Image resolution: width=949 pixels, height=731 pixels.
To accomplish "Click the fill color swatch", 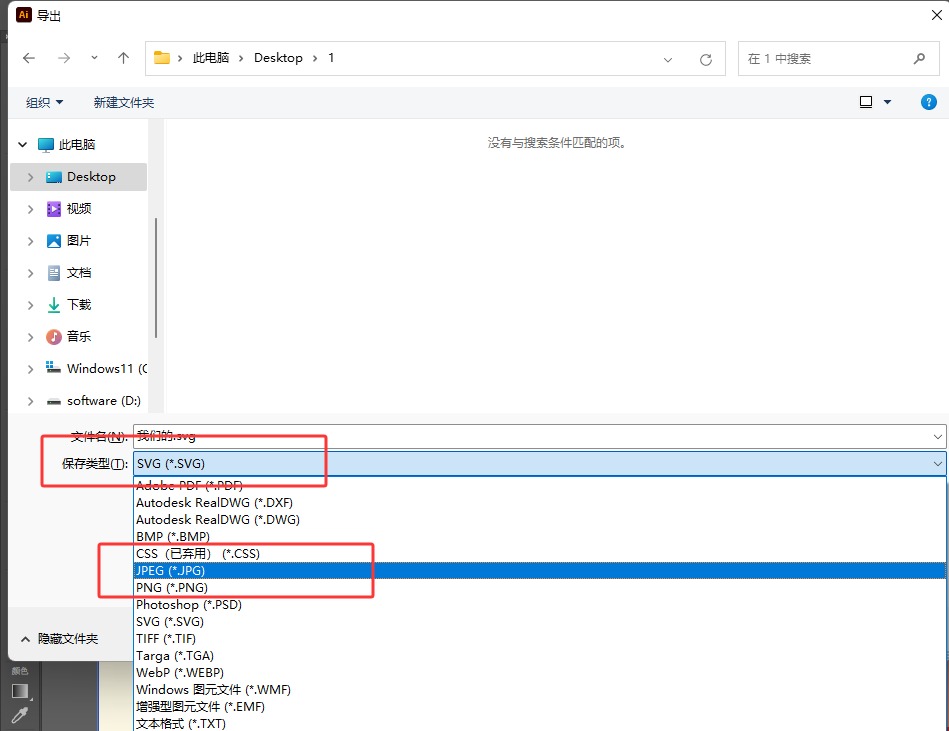I will pyautogui.click(x=20, y=690).
